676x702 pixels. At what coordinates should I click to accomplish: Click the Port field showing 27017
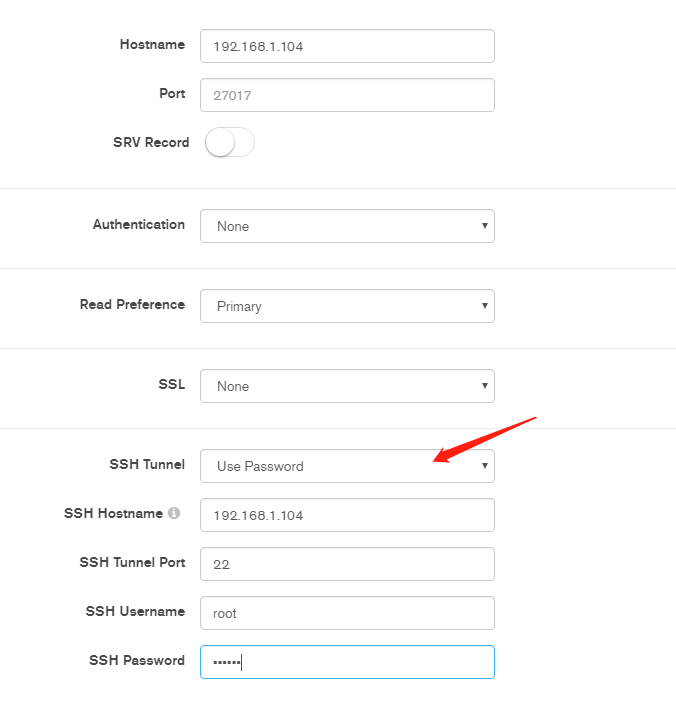pyautogui.click(x=347, y=95)
